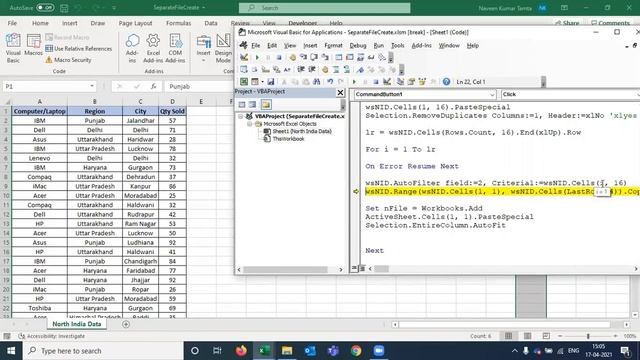Screen dimensions: 640x360
Task: Open Immediate Window icon on Debug toolbar
Action: [350, 57]
